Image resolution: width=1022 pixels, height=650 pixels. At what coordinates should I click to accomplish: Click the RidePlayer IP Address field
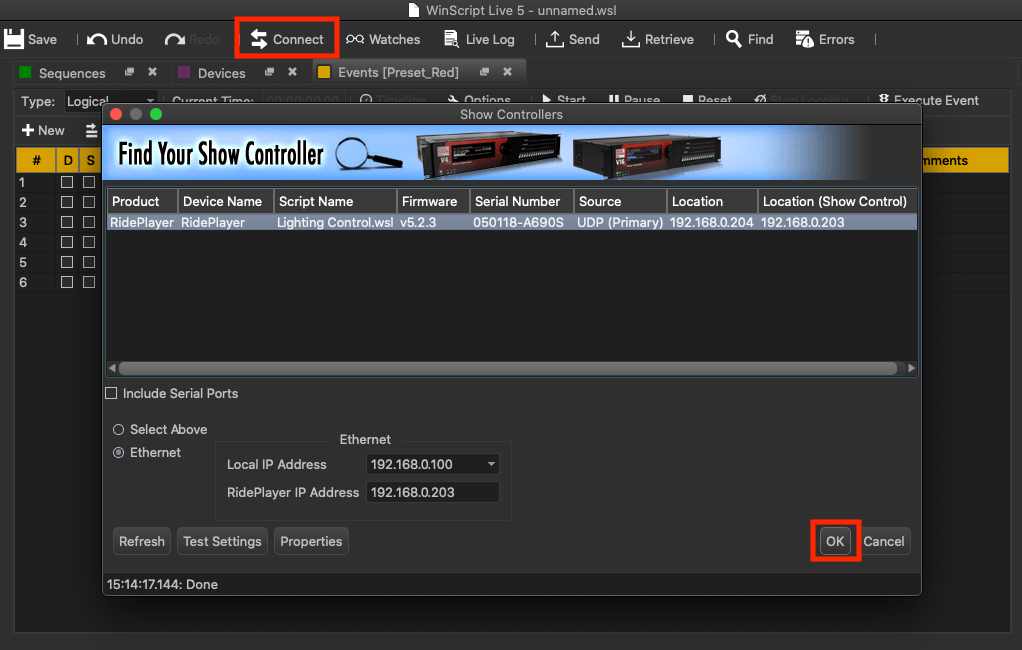pos(433,492)
